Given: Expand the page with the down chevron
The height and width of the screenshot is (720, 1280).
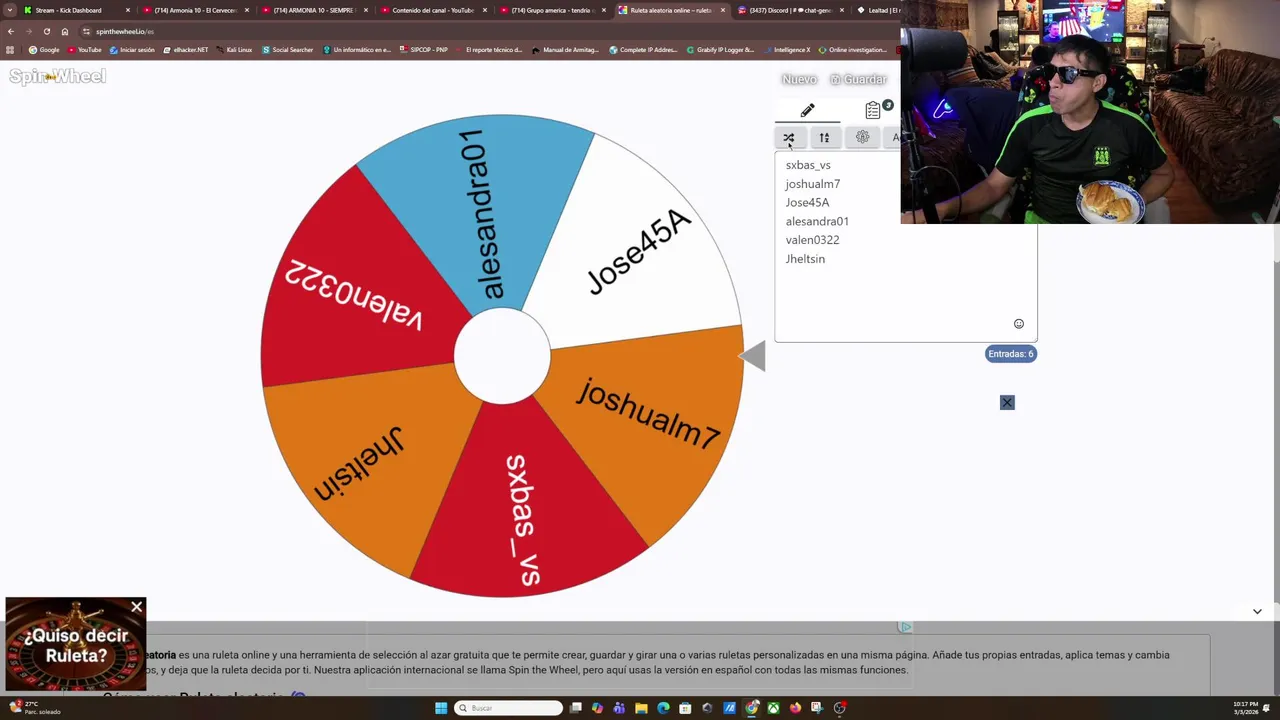Looking at the screenshot, I should (1257, 611).
